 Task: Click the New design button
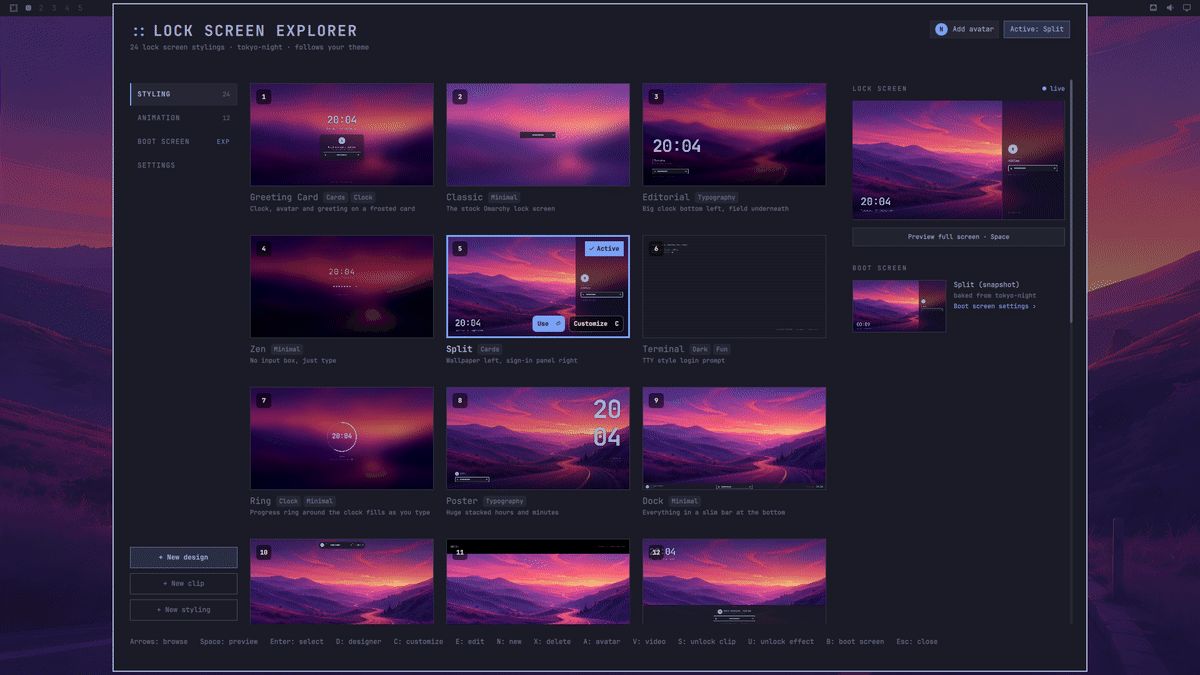pyautogui.click(x=183, y=557)
